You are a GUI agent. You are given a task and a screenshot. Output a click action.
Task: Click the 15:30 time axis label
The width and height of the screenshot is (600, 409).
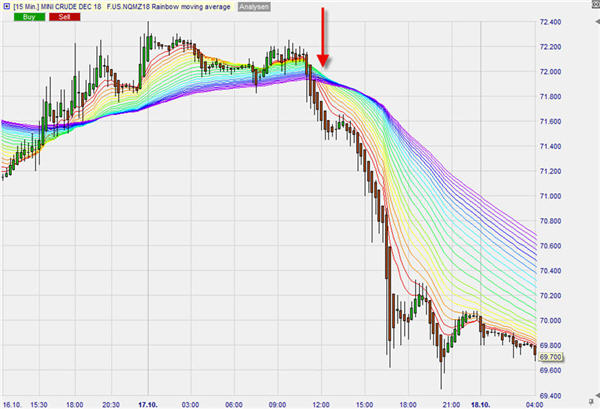[39, 404]
